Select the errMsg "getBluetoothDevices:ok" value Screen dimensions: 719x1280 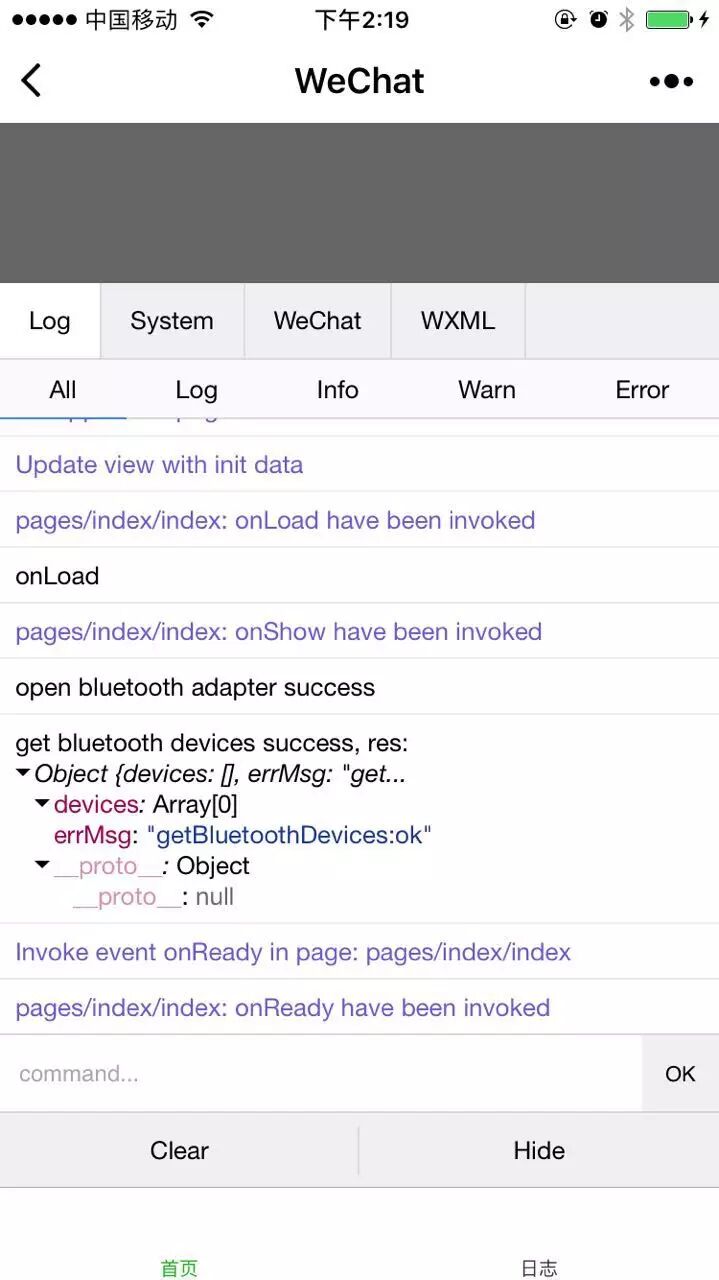(x=289, y=835)
